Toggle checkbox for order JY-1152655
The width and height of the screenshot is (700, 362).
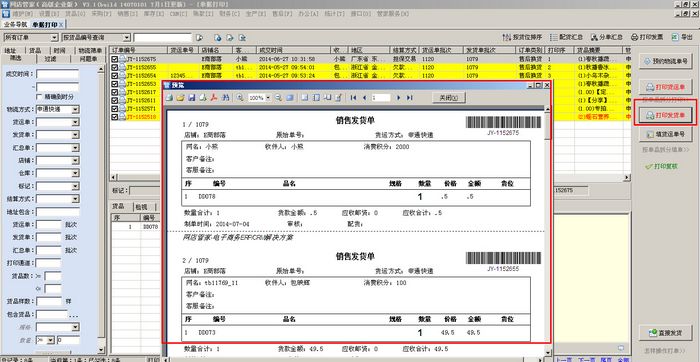[x=115, y=67]
